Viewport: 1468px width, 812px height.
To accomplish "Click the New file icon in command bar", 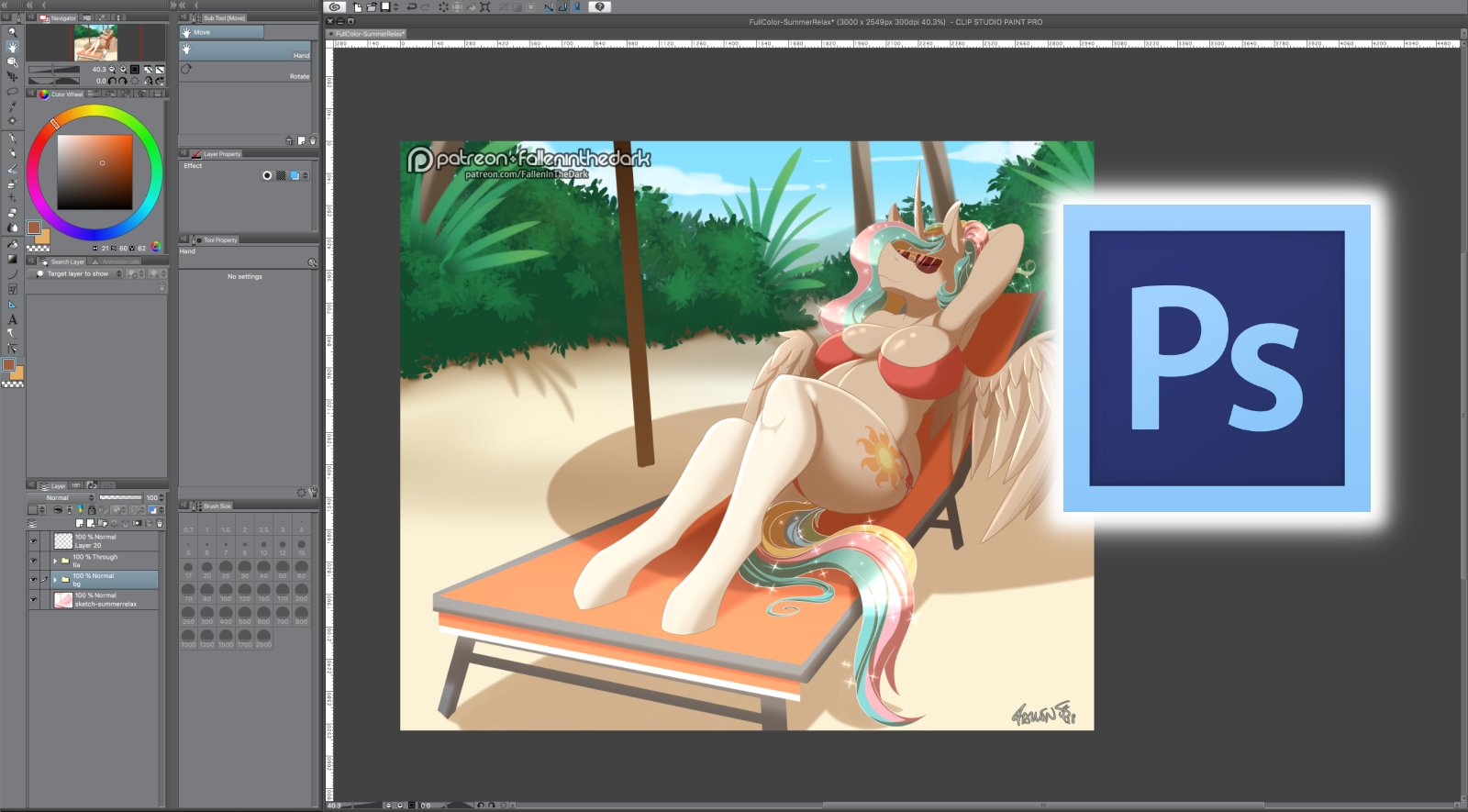I will pyautogui.click(x=357, y=6).
